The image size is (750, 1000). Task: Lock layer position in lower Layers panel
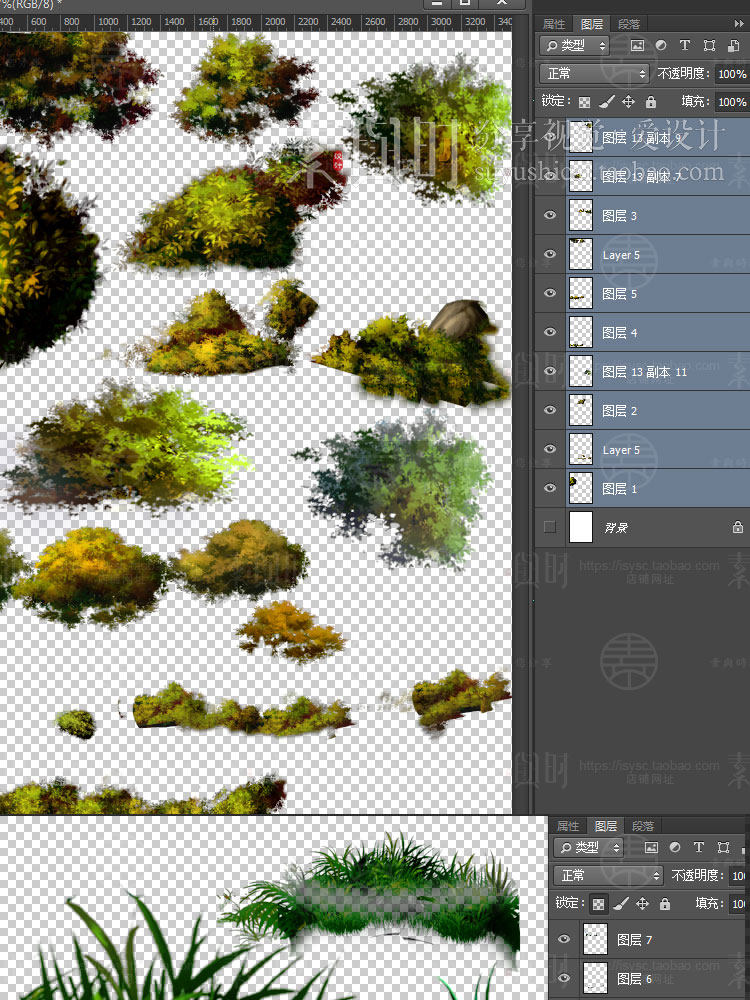[643, 903]
